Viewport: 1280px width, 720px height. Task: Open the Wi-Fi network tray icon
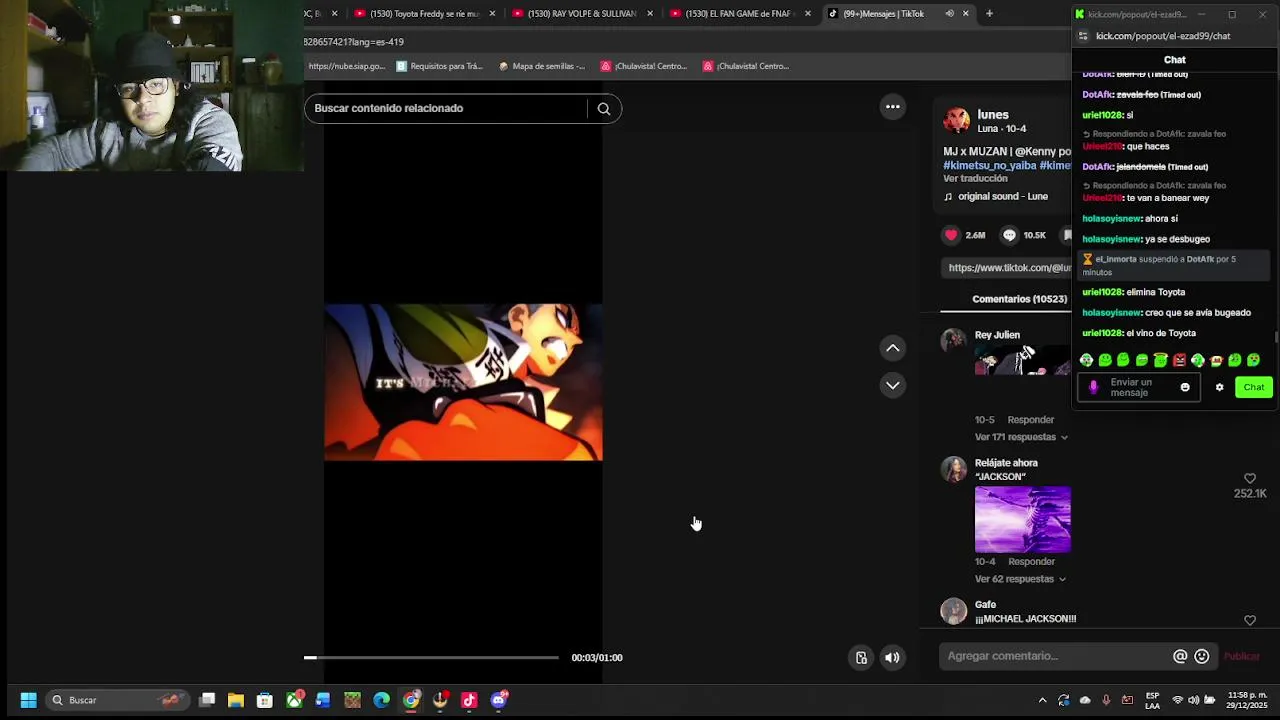click(x=1178, y=700)
